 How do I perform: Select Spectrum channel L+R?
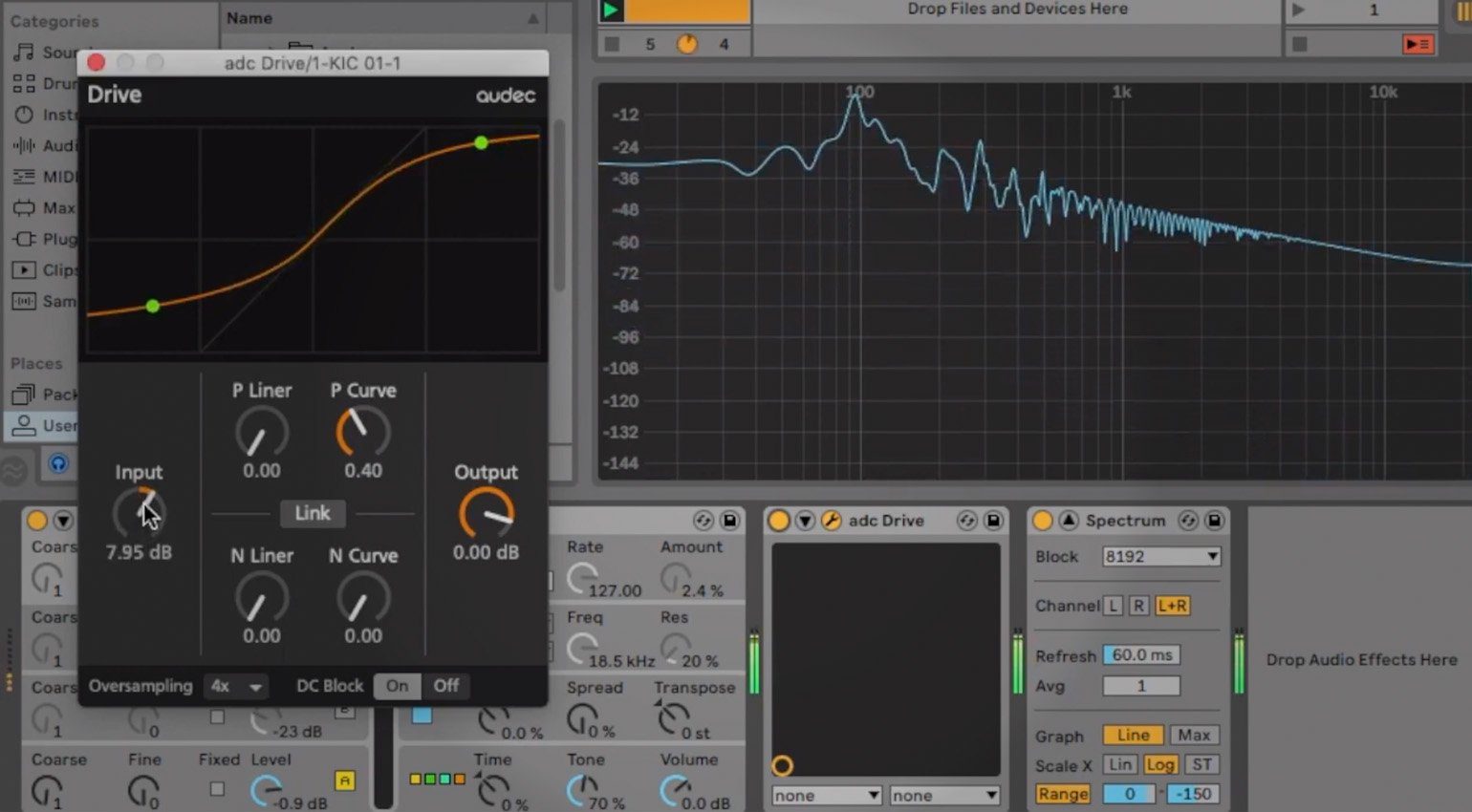click(1172, 606)
